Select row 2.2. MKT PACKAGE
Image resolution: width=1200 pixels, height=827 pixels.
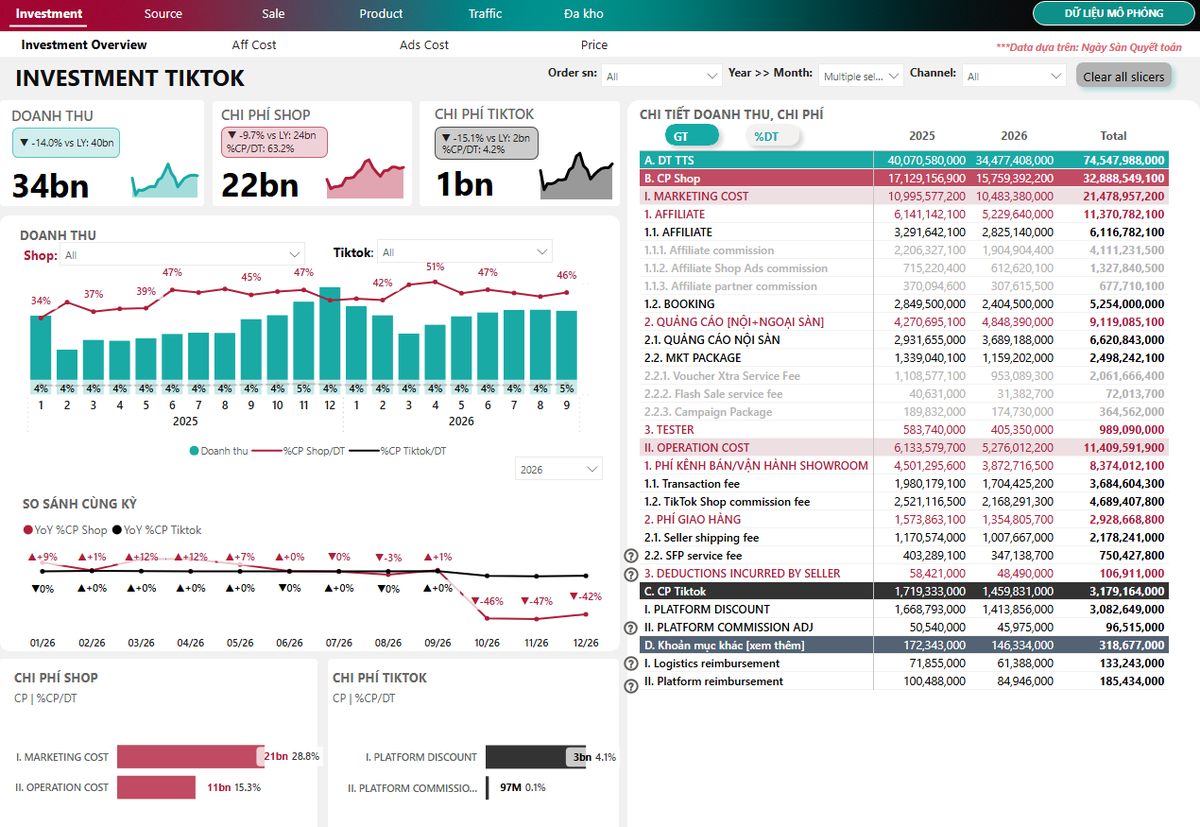(903, 358)
